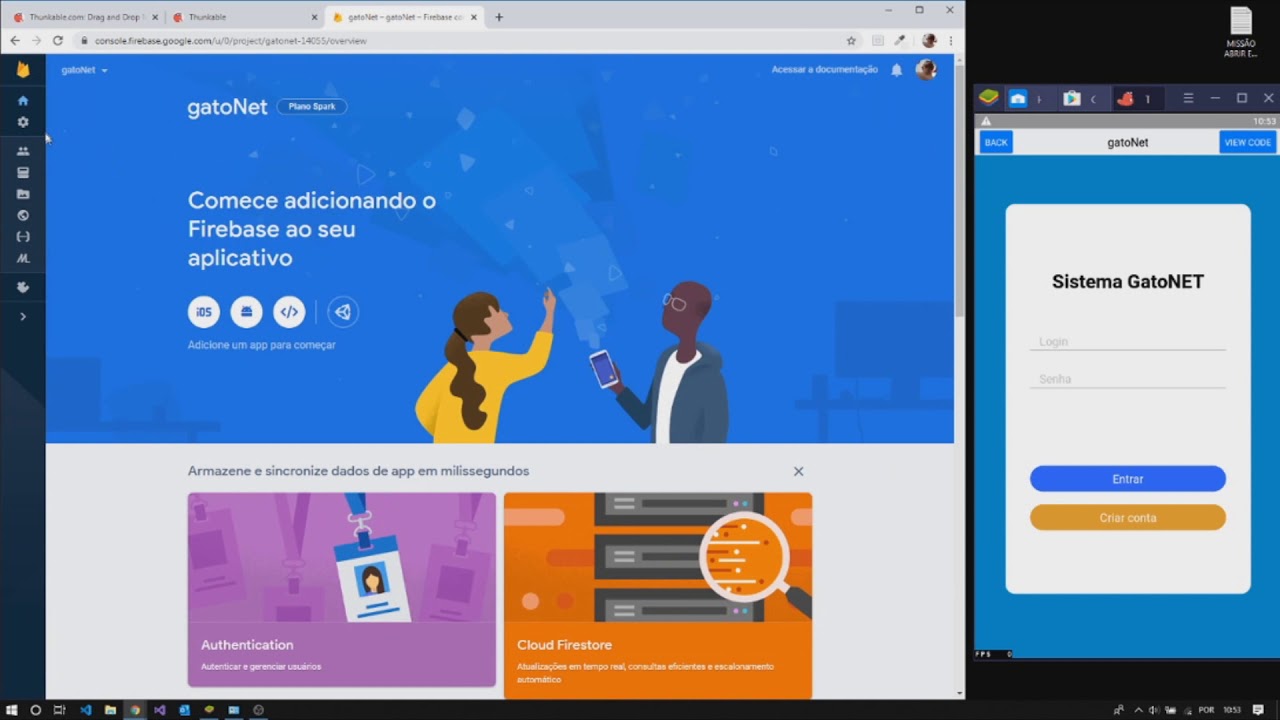Focus the Senha password field
Viewport: 1280px width, 720px height.
coord(1128,379)
